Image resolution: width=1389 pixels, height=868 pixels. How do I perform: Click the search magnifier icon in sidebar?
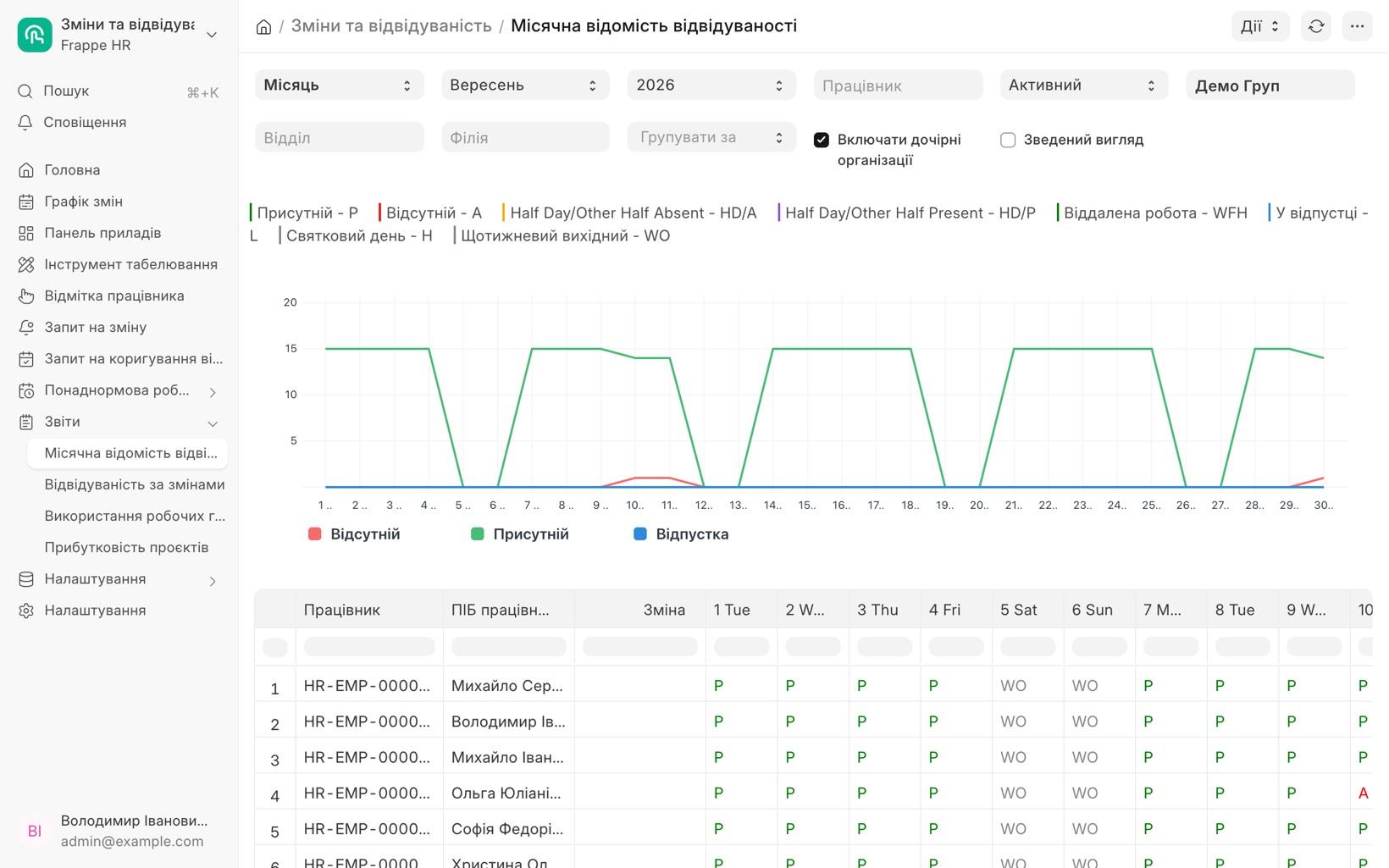click(25, 91)
